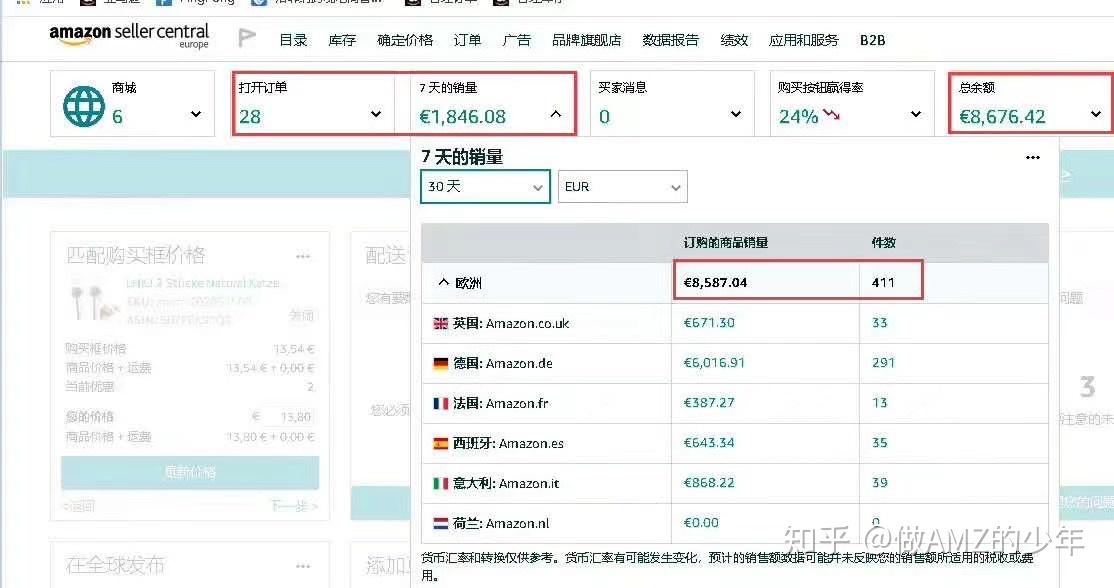Collapse the 欧洲 region row
Image resolution: width=1114 pixels, height=588 pixels.
443,283
